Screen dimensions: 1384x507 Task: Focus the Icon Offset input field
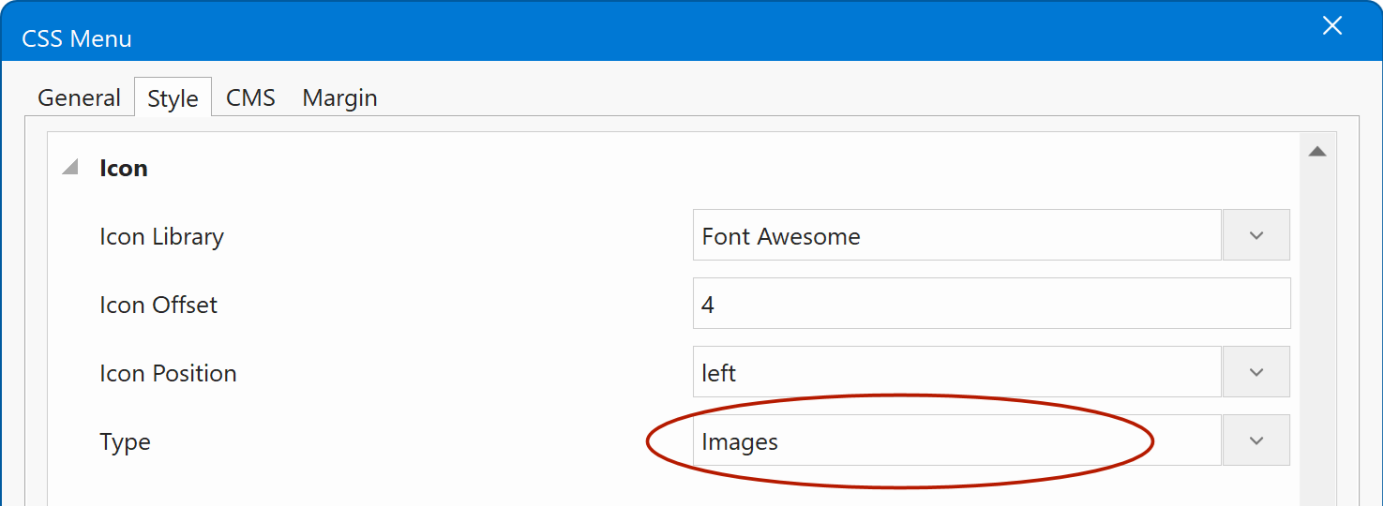coord(990,304)
